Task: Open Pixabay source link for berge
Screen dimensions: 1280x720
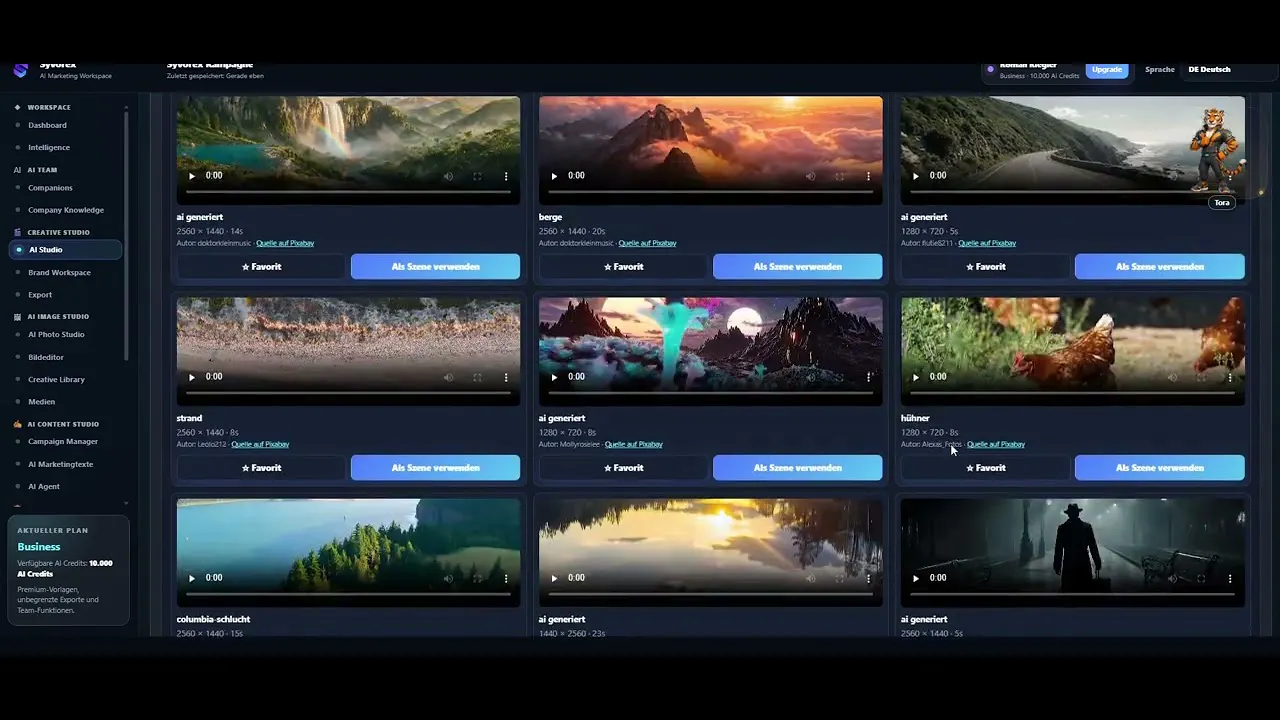Action: pos(647,243)
